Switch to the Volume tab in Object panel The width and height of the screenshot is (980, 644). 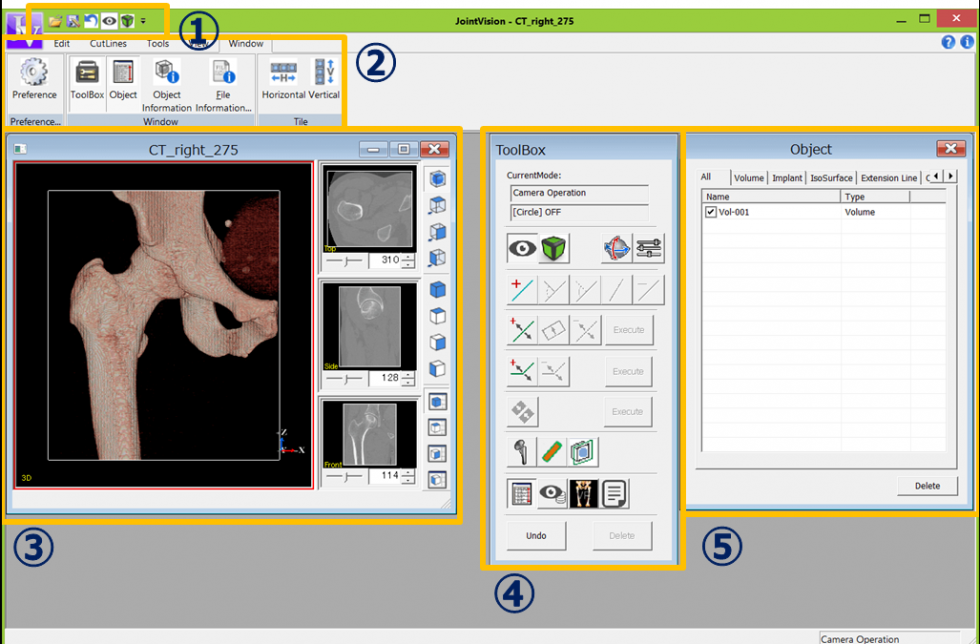pyautogui.click(x=749, y=178)
